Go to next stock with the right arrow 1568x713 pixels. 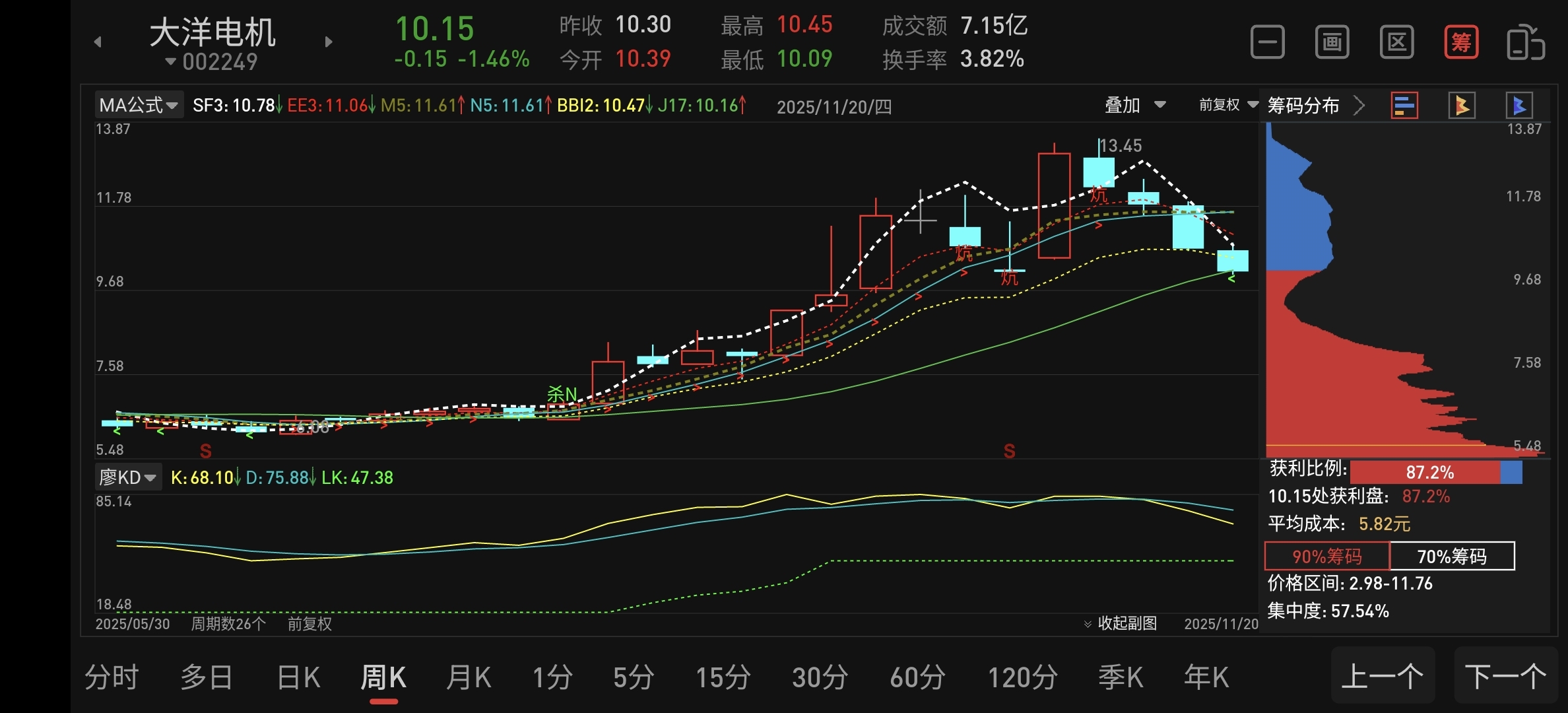click(329, 42)
